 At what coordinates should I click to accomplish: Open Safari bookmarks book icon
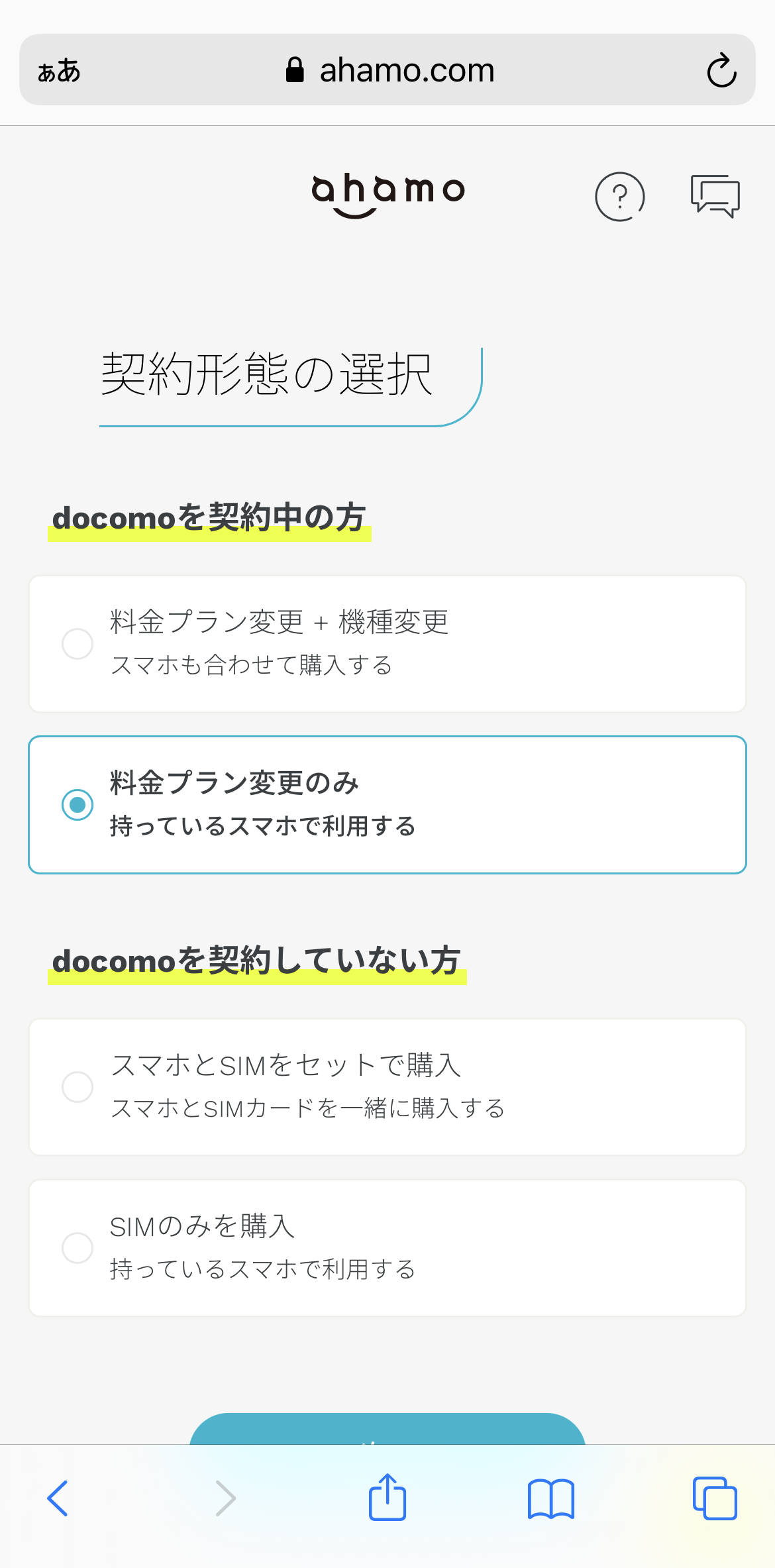coord(551,1498)
